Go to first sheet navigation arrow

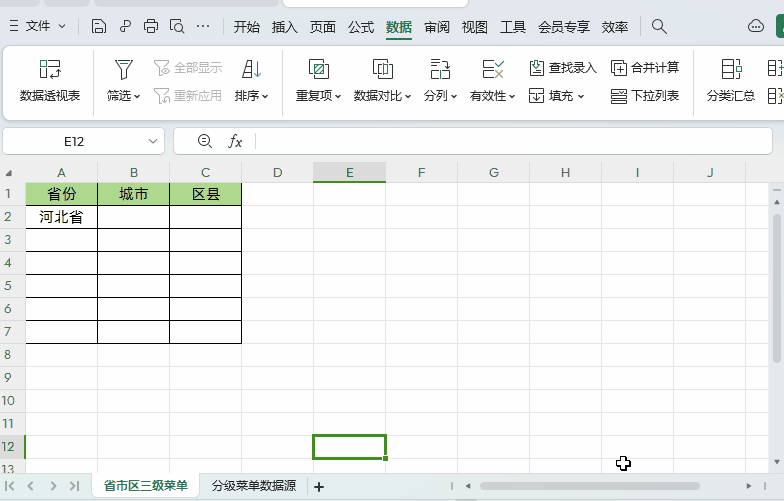coord(9,486)
